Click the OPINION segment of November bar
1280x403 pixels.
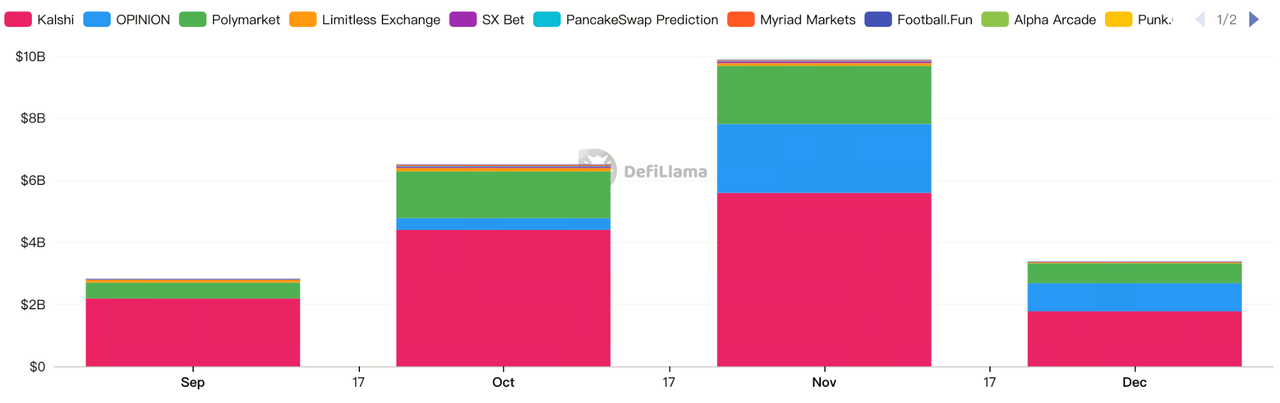coord(824,158)
